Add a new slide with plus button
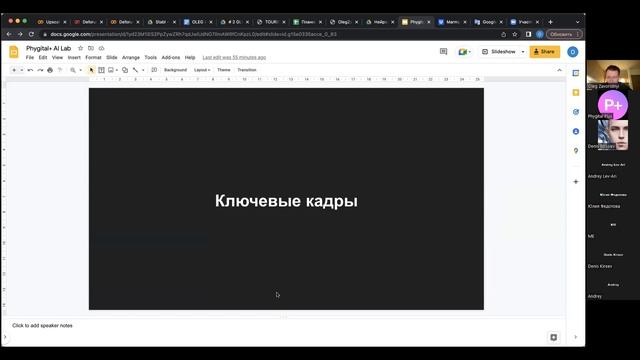 (x=14, y=70)
